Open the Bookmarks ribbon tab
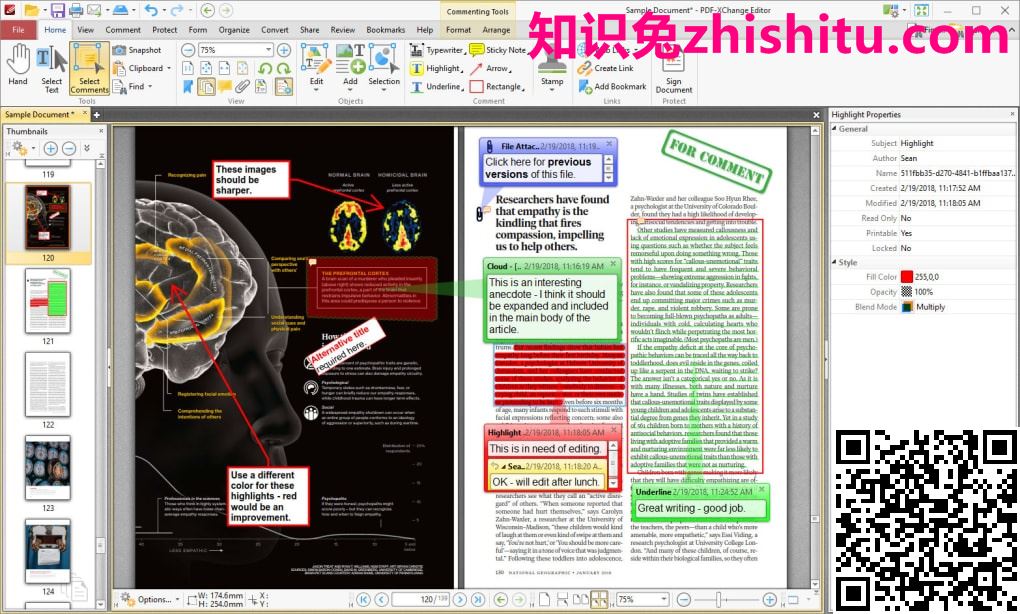Image resolution: width=1020 pixels, height=614 pixels. coord(386,30)
